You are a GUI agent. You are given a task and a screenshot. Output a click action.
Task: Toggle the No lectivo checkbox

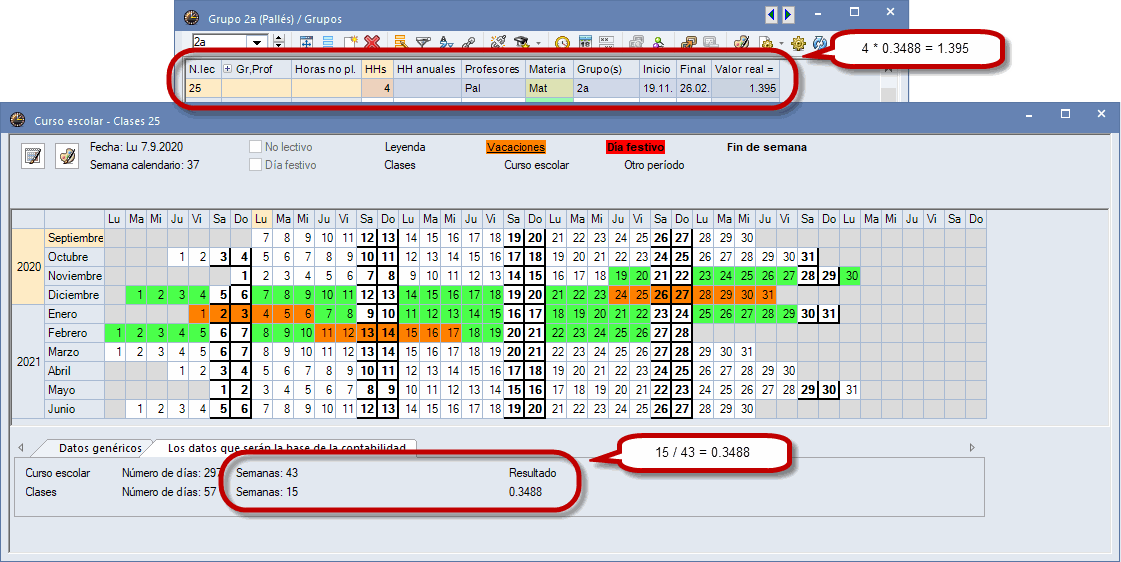point(255,147)
